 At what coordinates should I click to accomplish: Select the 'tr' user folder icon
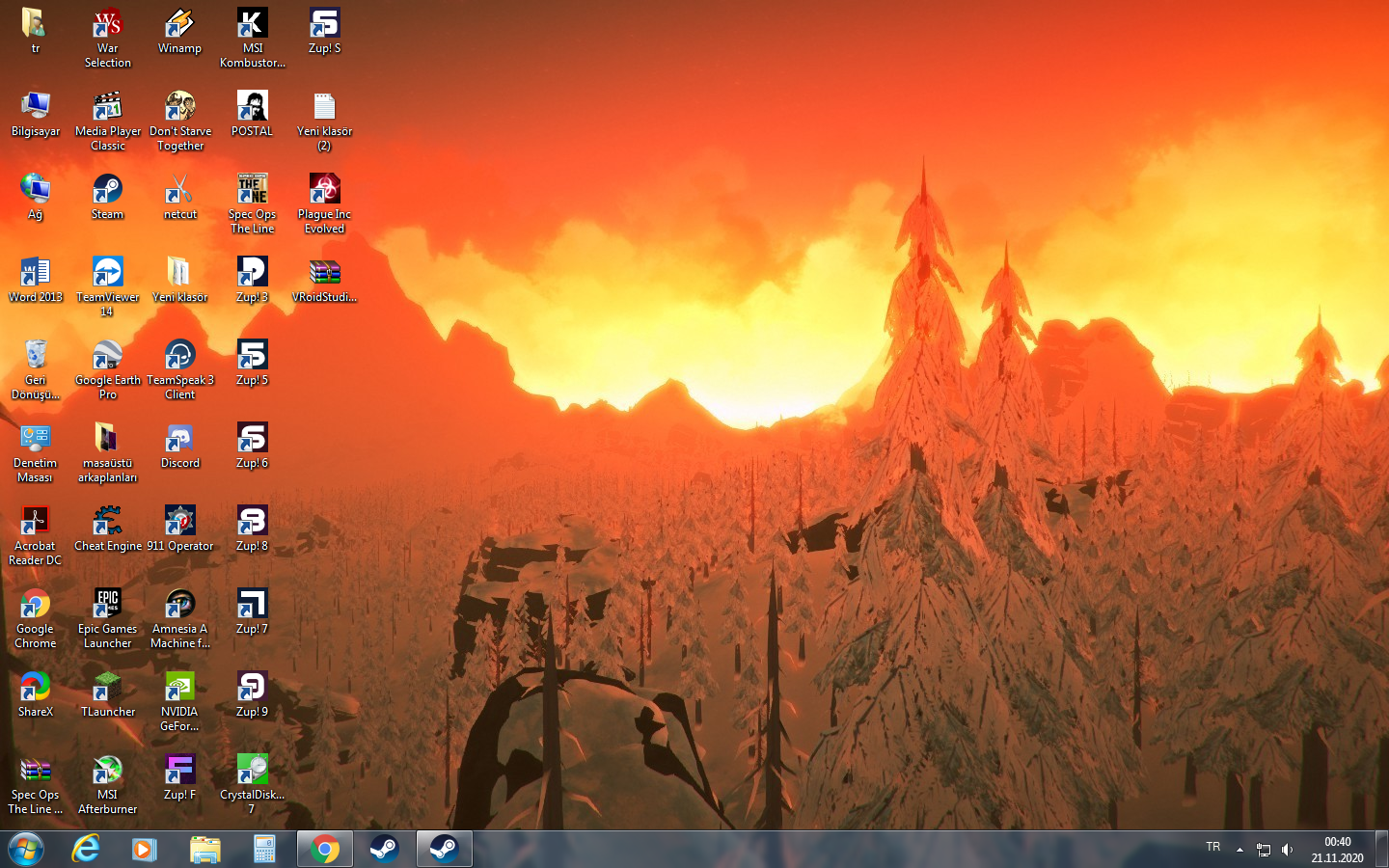(36, 31)
